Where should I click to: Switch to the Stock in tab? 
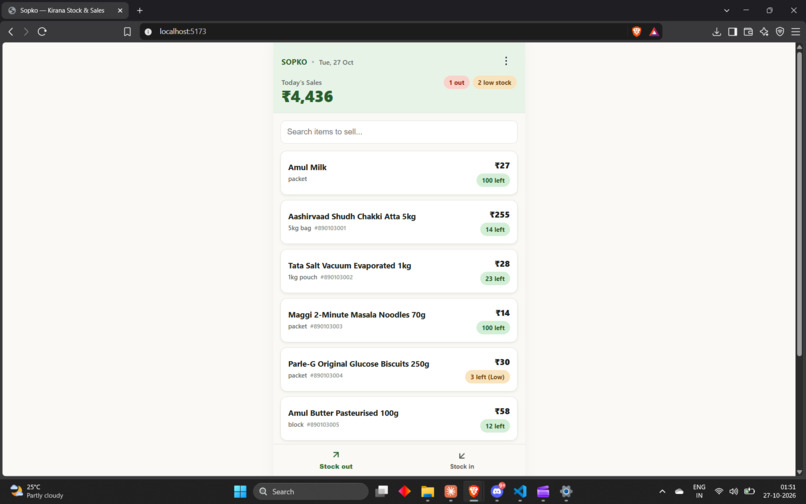[462, 460]
